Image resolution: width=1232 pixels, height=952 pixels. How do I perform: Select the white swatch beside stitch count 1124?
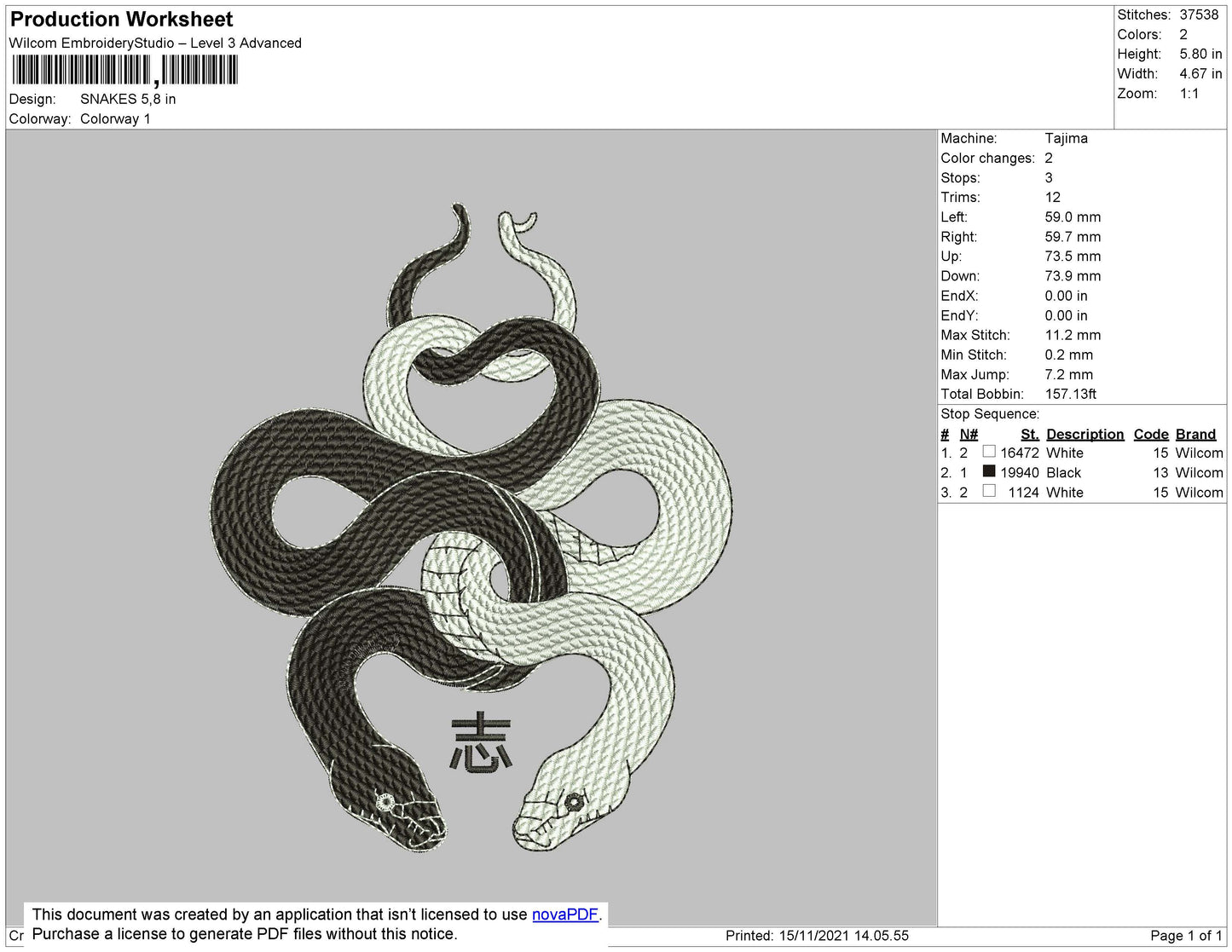(989, 491)
